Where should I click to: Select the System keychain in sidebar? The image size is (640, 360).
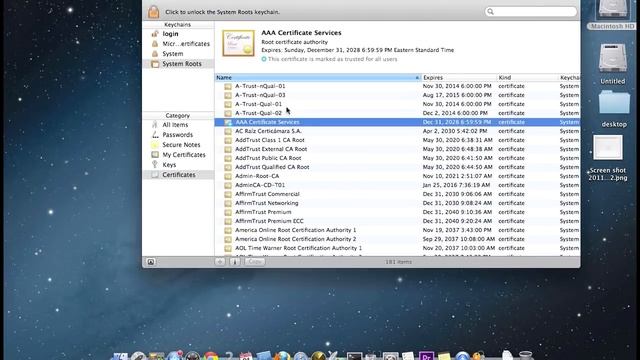point(173,54)
